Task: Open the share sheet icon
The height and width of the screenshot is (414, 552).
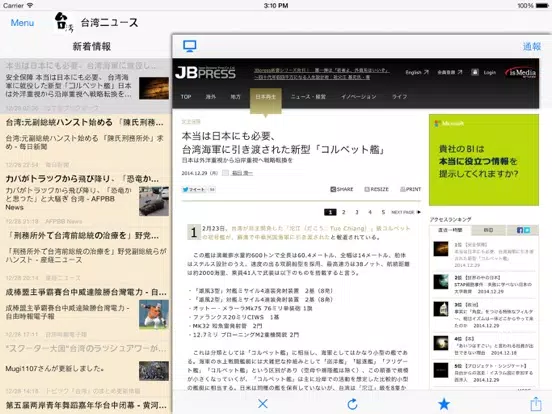Action: (x=536, y=403)
